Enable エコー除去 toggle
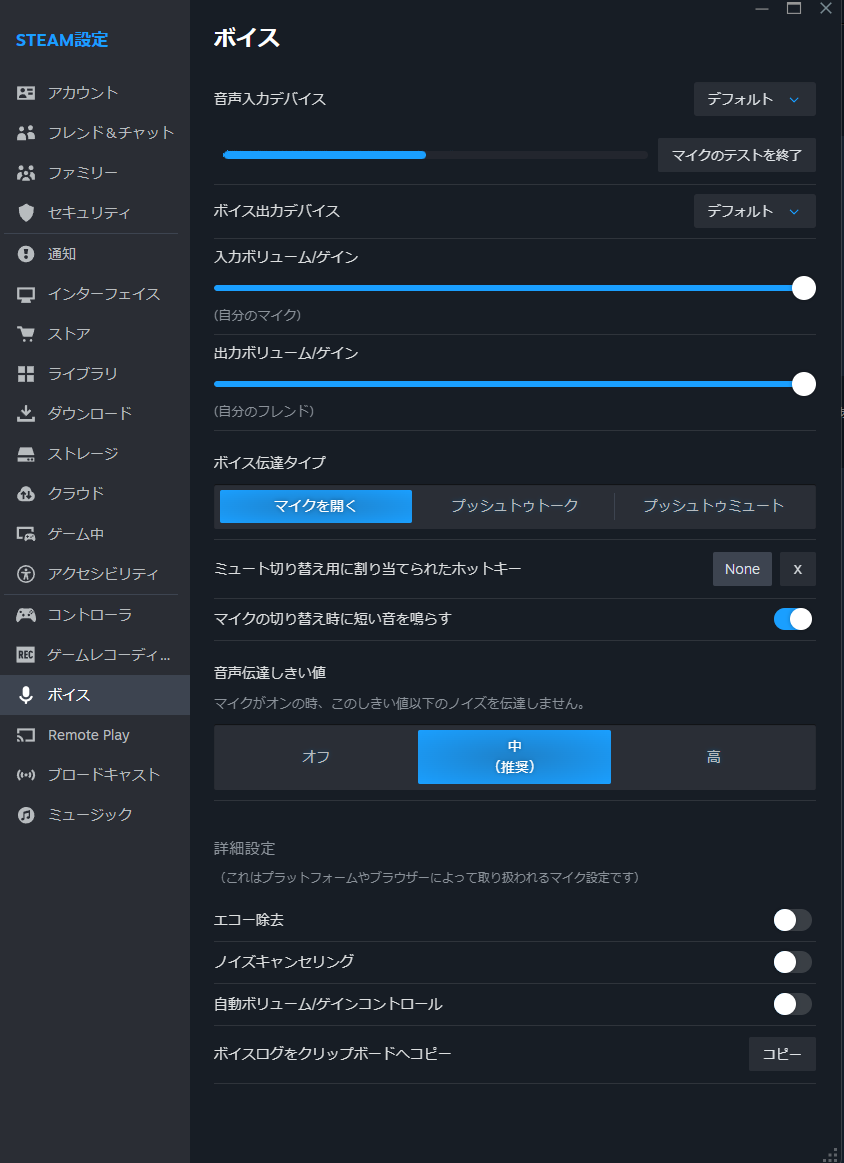Image resolution: width=844 pixels, height=1163 pixels. tap(792, 920)
